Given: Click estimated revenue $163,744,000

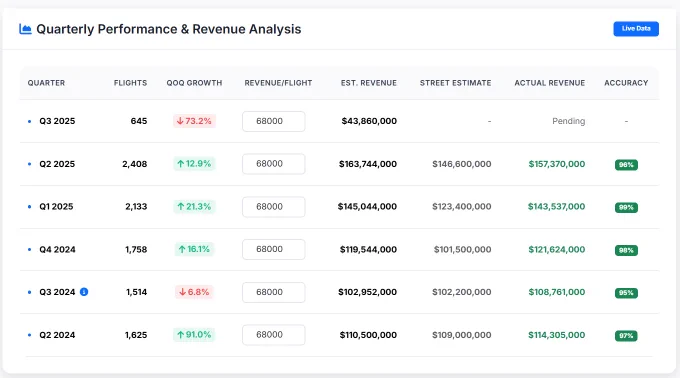Looking at the screenshot, I should click(368, 164).
